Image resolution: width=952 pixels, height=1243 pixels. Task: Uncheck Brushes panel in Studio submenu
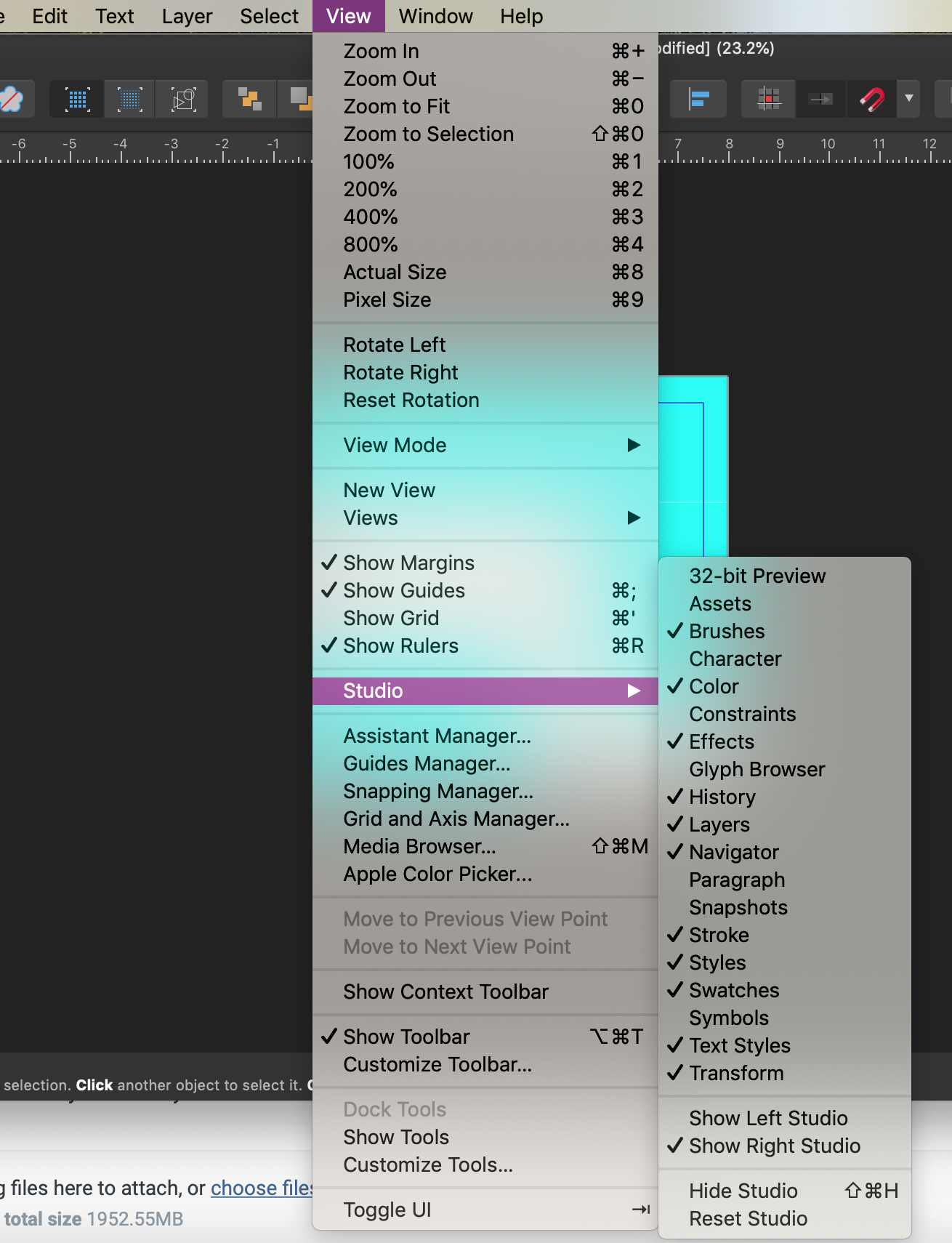[785, 631]
